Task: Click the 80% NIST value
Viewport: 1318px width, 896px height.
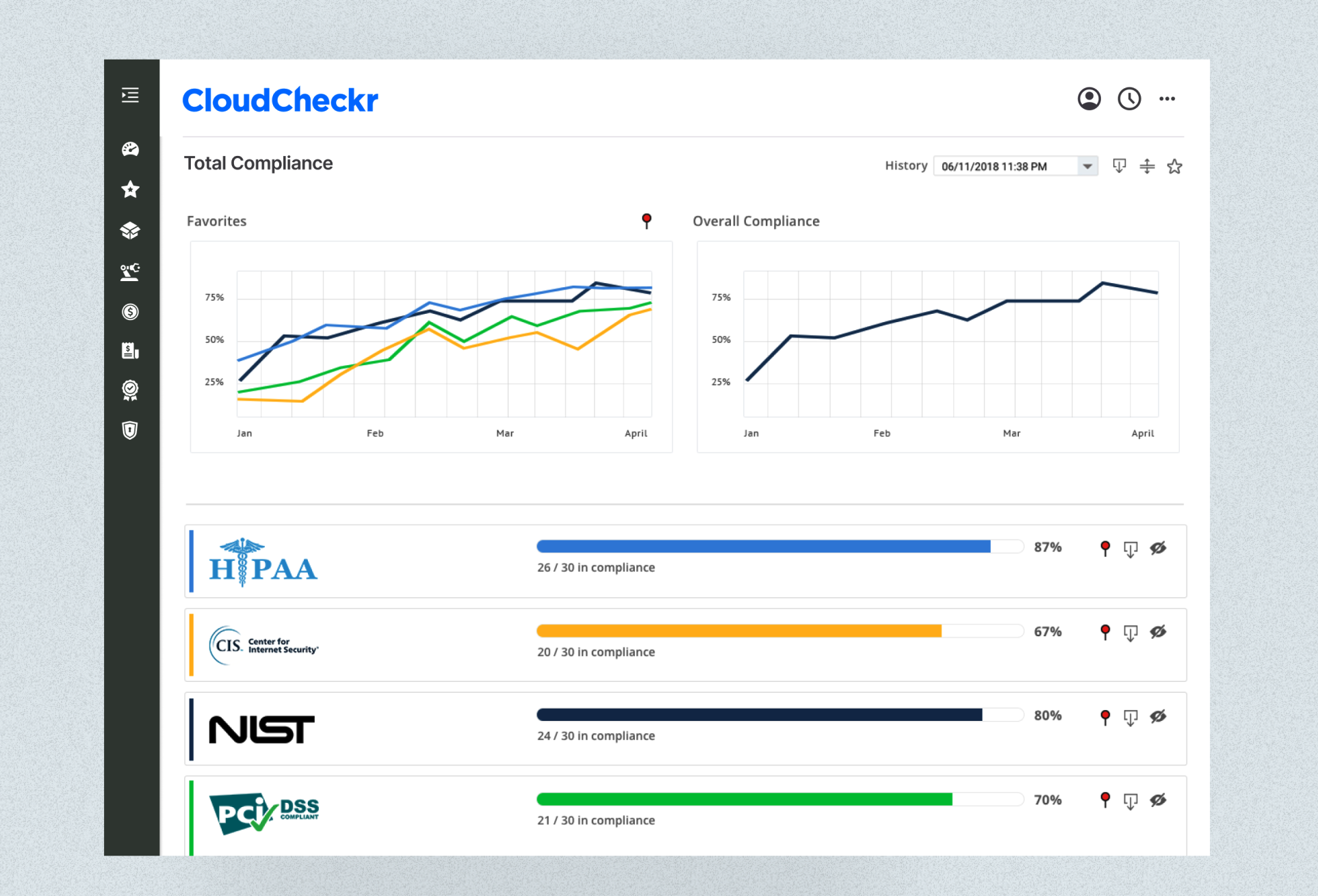Action: point(1048,715)
